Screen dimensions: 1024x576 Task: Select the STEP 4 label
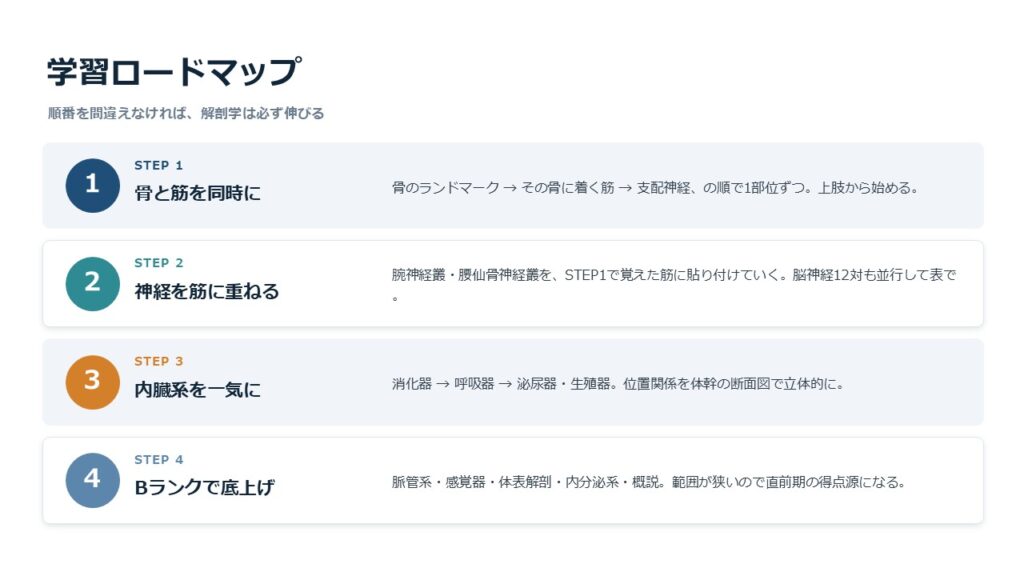(x=159, y=460)
